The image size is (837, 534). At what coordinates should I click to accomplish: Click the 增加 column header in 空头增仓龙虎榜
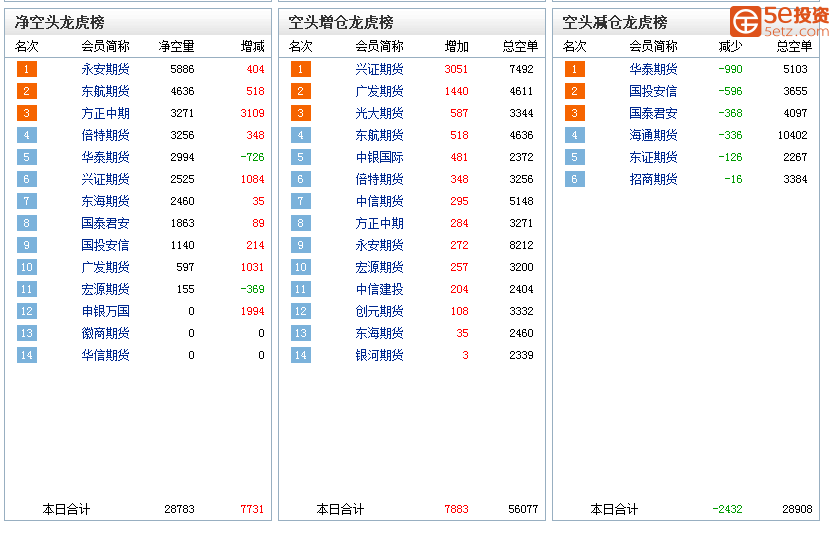pyautogui.click(x=456, y=46)
